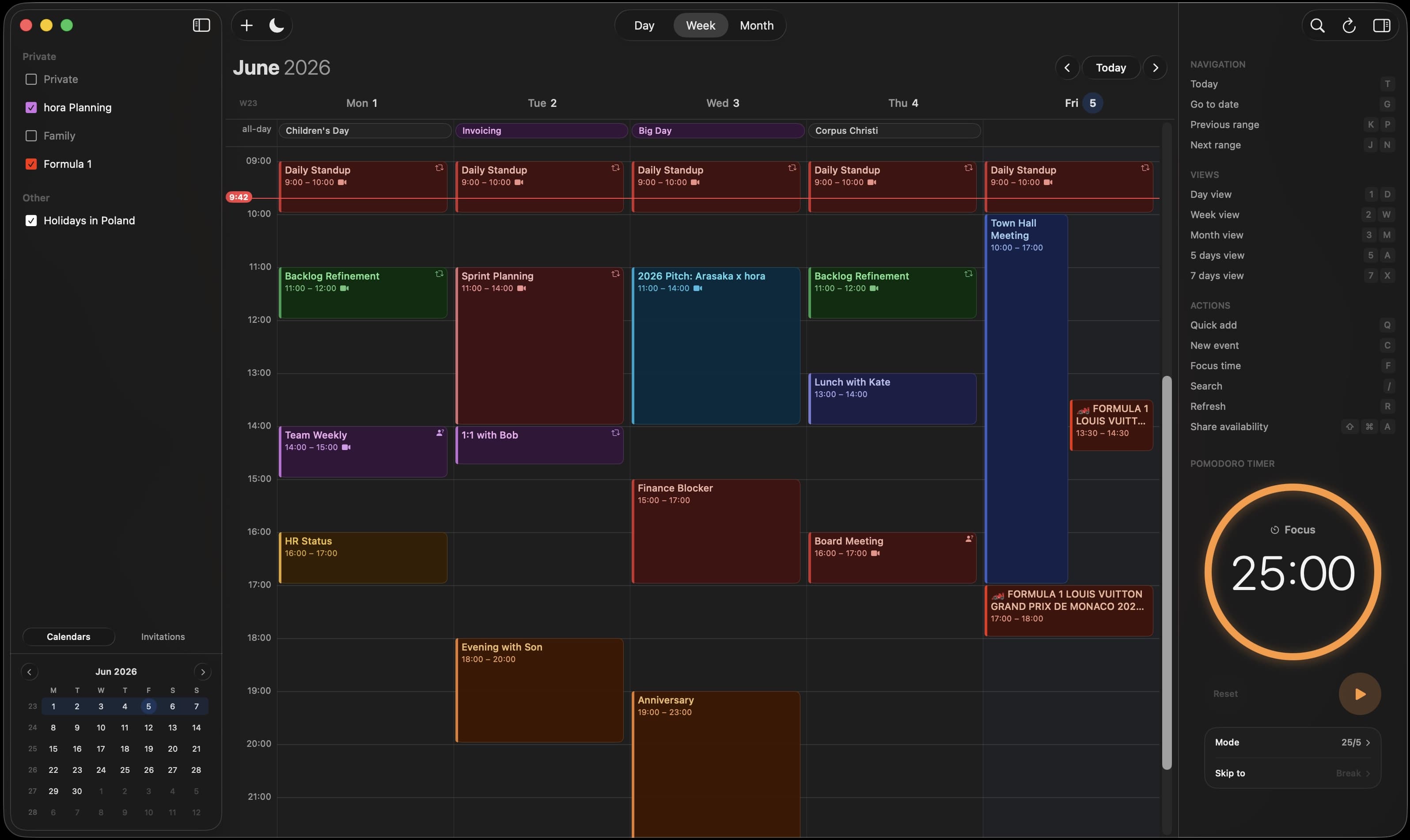Click recurring icon on Monday Backlog Refinement
1410x840 pixels.
point(439,274)
